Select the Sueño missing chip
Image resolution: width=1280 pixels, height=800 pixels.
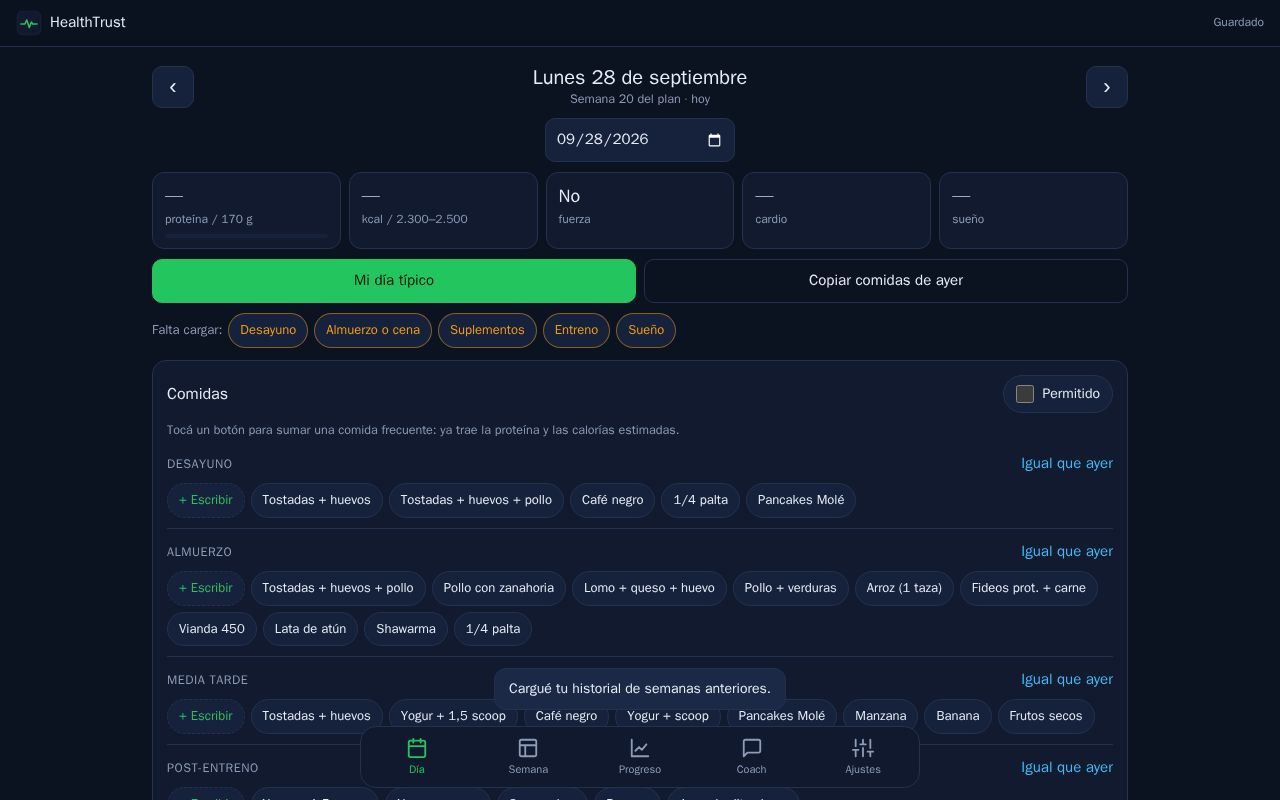point(646,330)
